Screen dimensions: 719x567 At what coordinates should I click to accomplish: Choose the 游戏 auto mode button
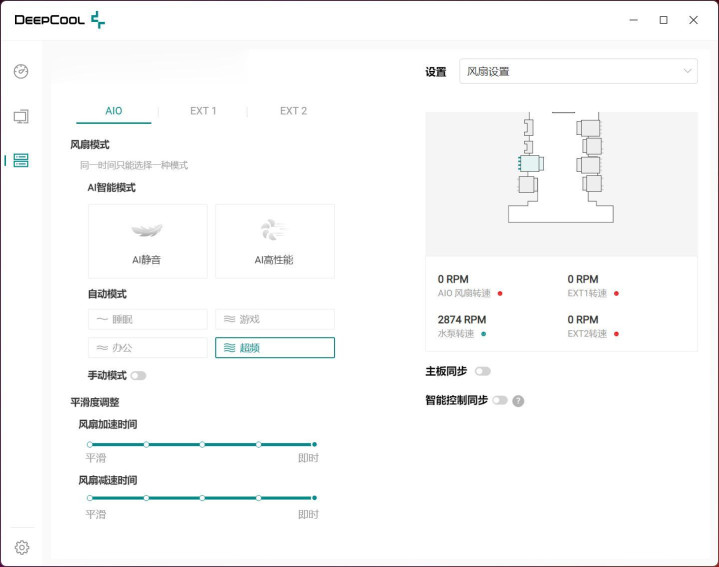(274, 319)
